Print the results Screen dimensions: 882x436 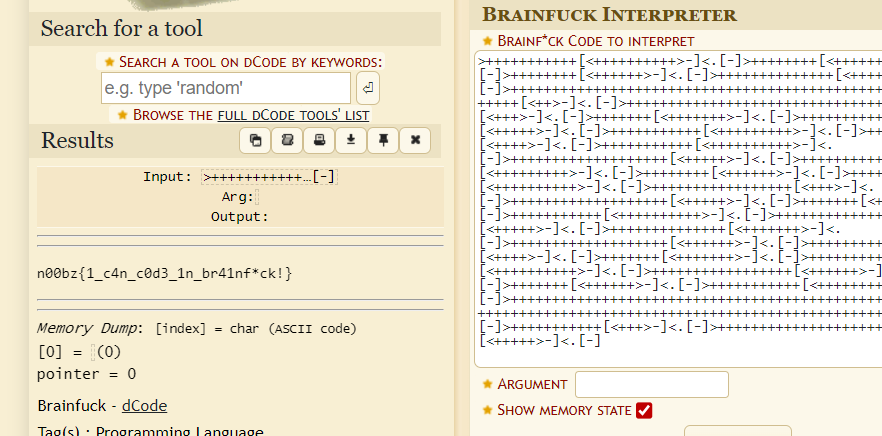(x=319, y=141)
